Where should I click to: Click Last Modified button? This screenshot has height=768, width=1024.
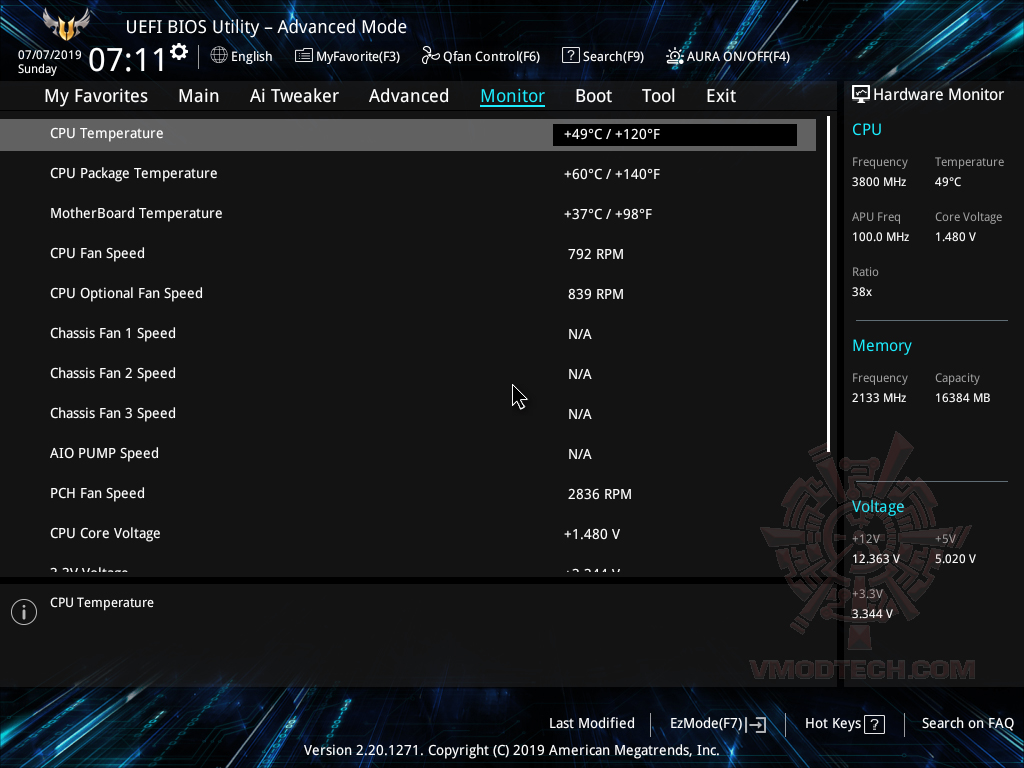pos(592,723)
